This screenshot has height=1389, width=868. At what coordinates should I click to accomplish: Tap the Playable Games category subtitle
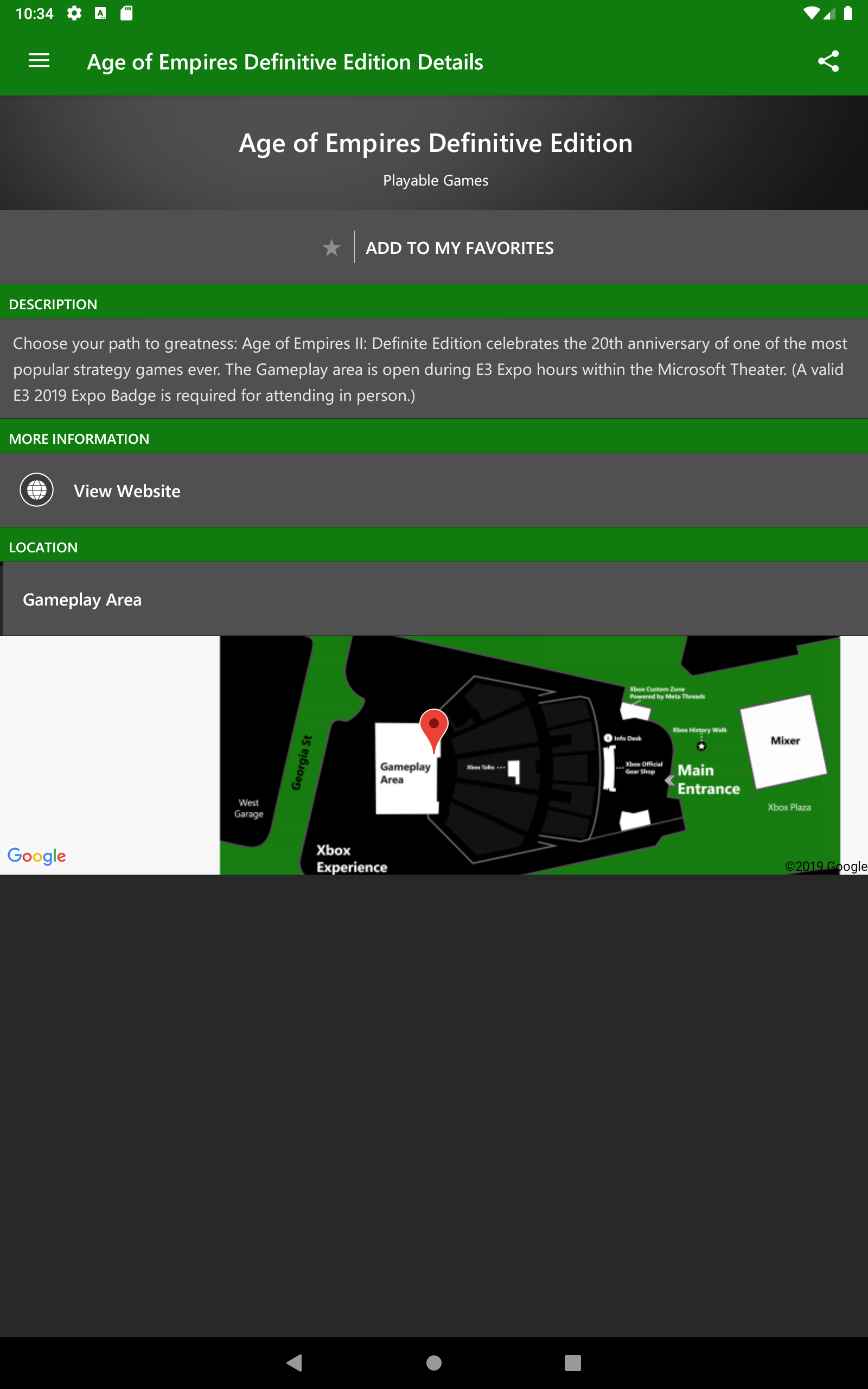[x=436, y=180]
